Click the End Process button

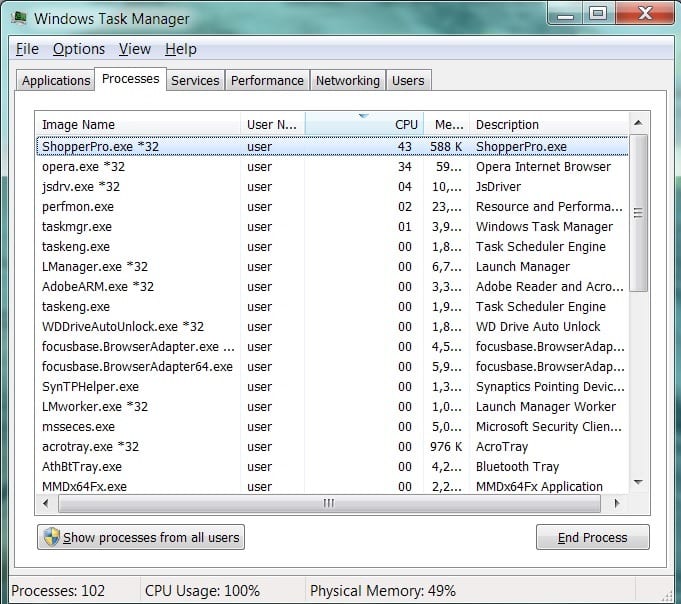[592, 537]
